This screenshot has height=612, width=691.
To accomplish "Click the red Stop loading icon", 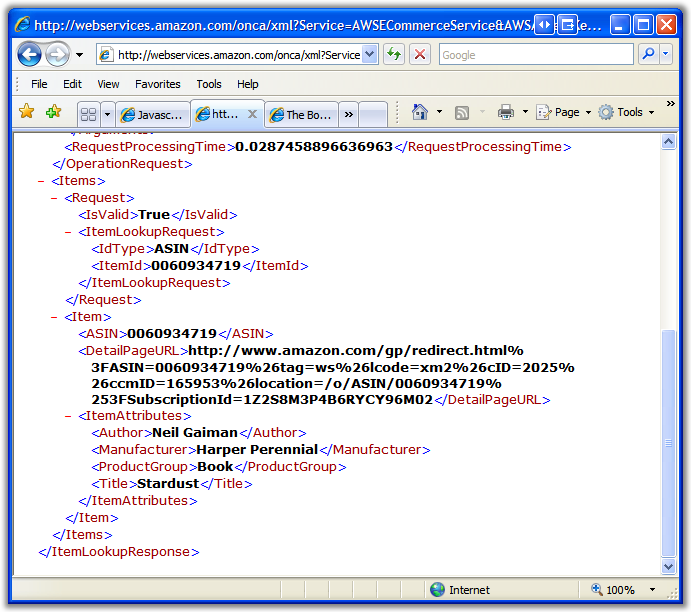I will click(x=420, y=55).
